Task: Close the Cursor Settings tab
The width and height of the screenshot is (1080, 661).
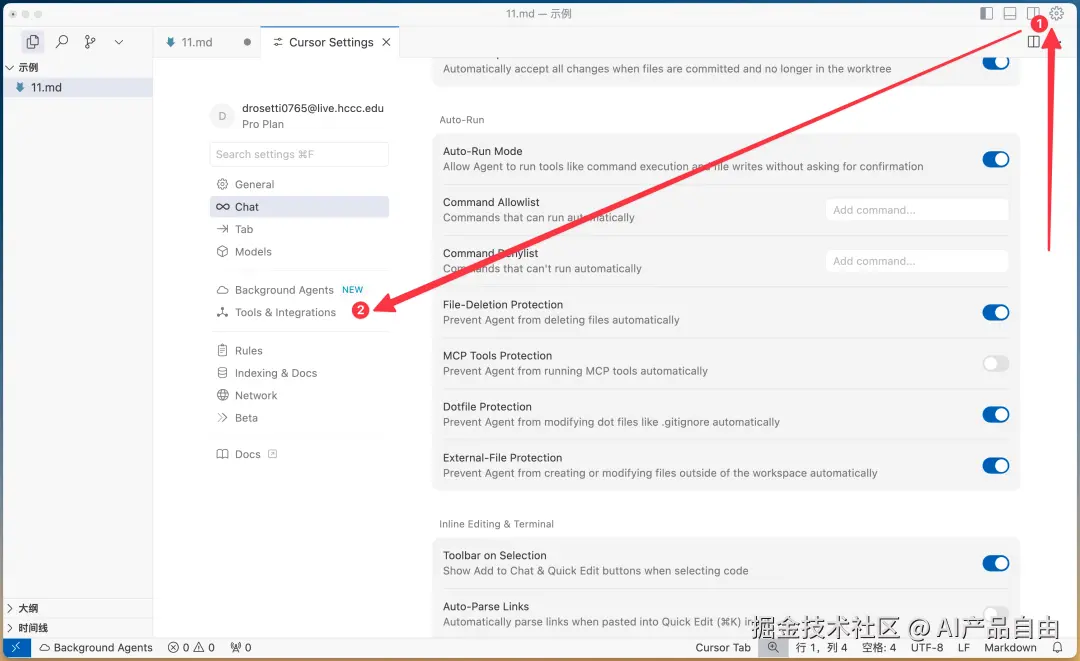Action: (x=386, y=42)
